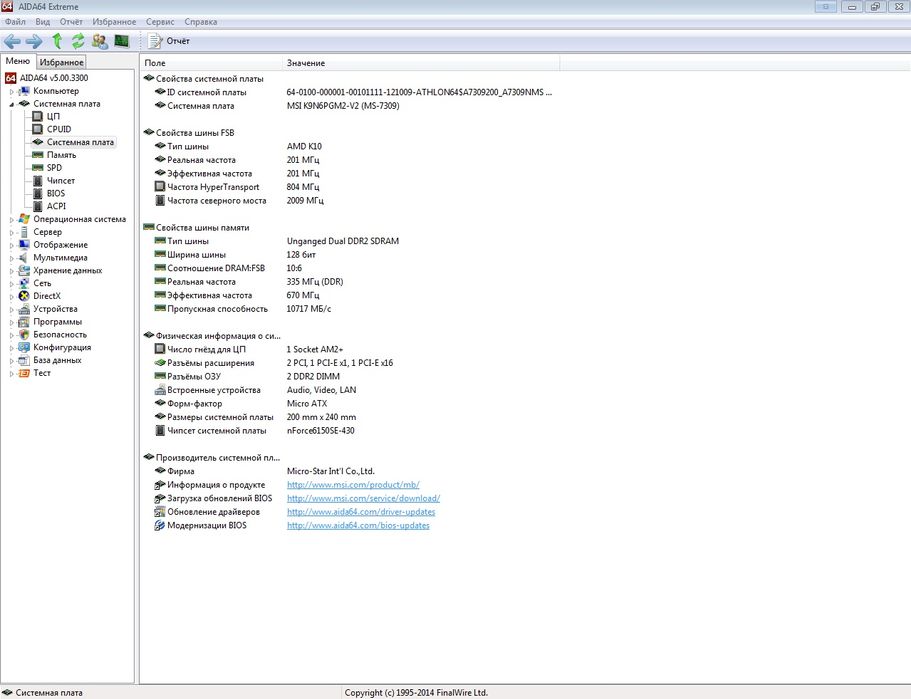
Task: Click the Refresh toolbar icon
Action: point(78,41)
